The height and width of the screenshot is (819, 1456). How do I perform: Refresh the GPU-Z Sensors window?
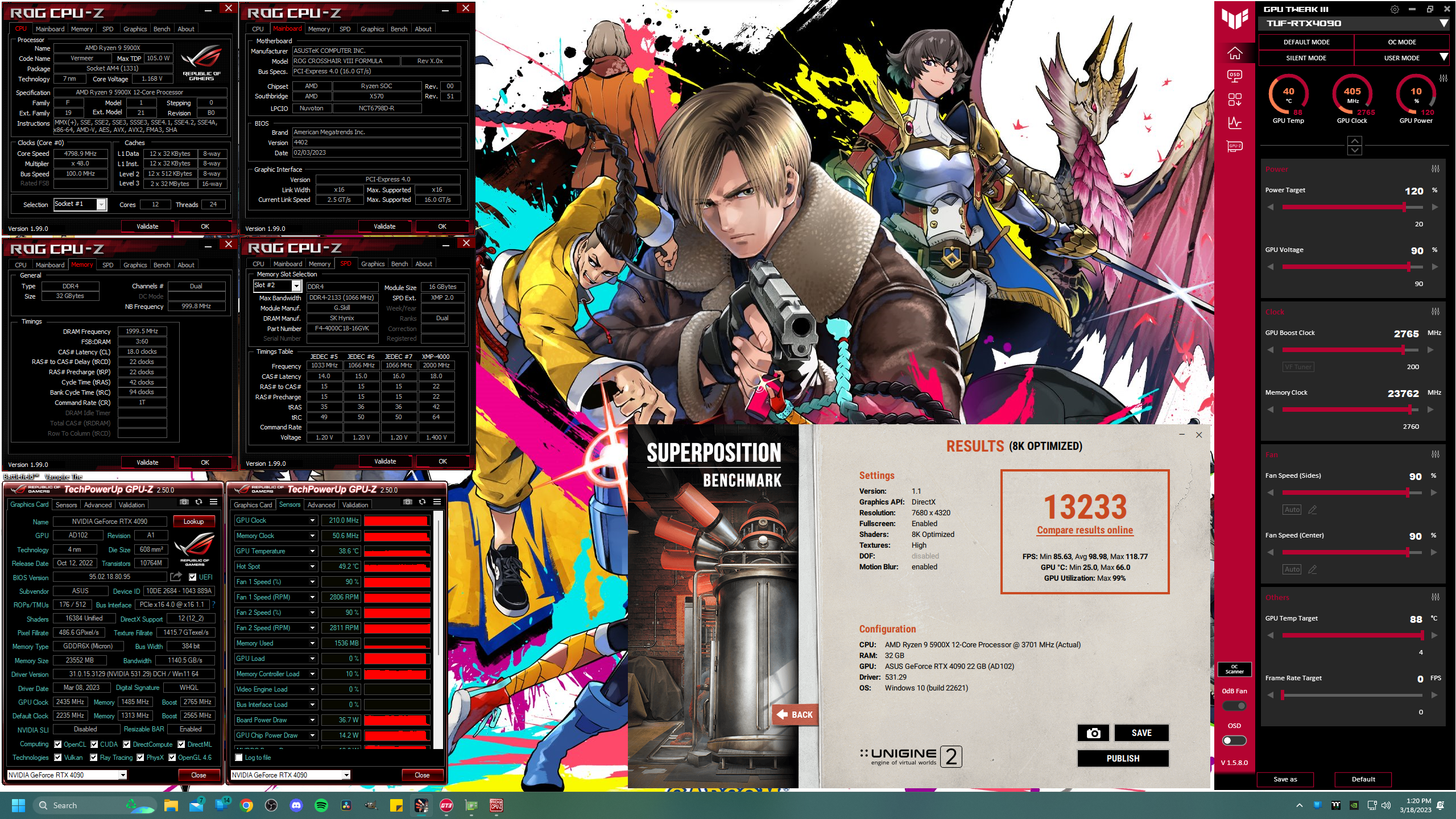[x=422, y=502]
